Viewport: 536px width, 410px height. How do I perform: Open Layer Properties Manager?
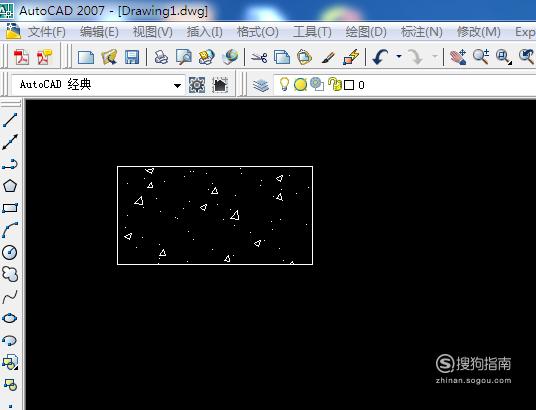261,85
